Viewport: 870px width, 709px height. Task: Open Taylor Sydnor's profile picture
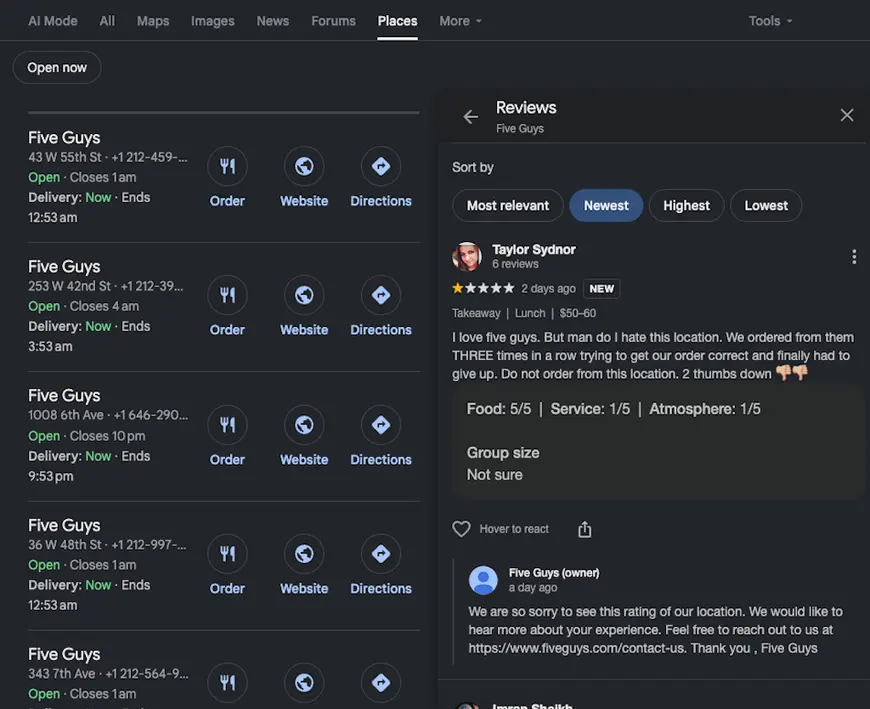(x=467, y=256)
